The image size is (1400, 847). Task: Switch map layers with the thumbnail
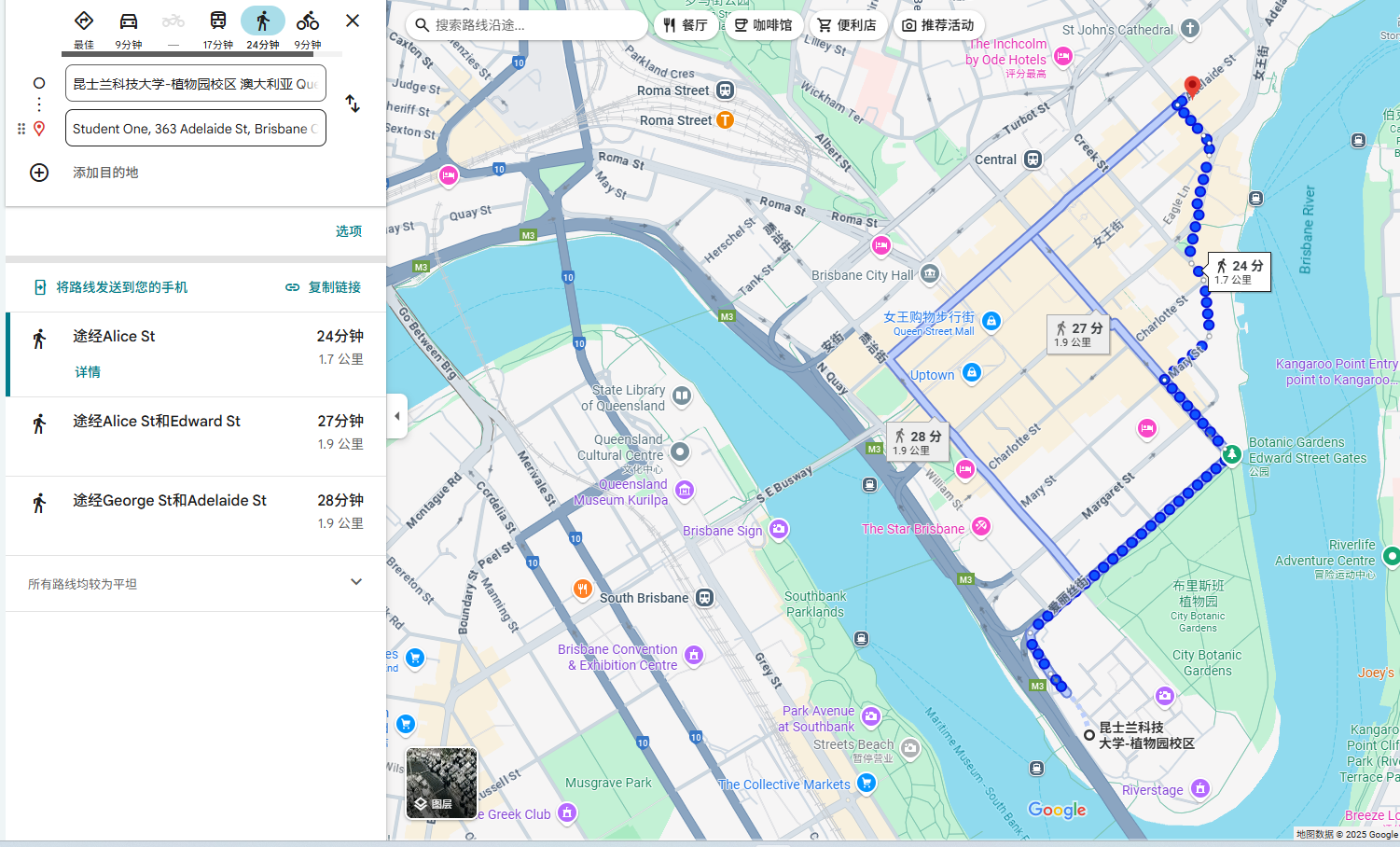click(441, 783)
